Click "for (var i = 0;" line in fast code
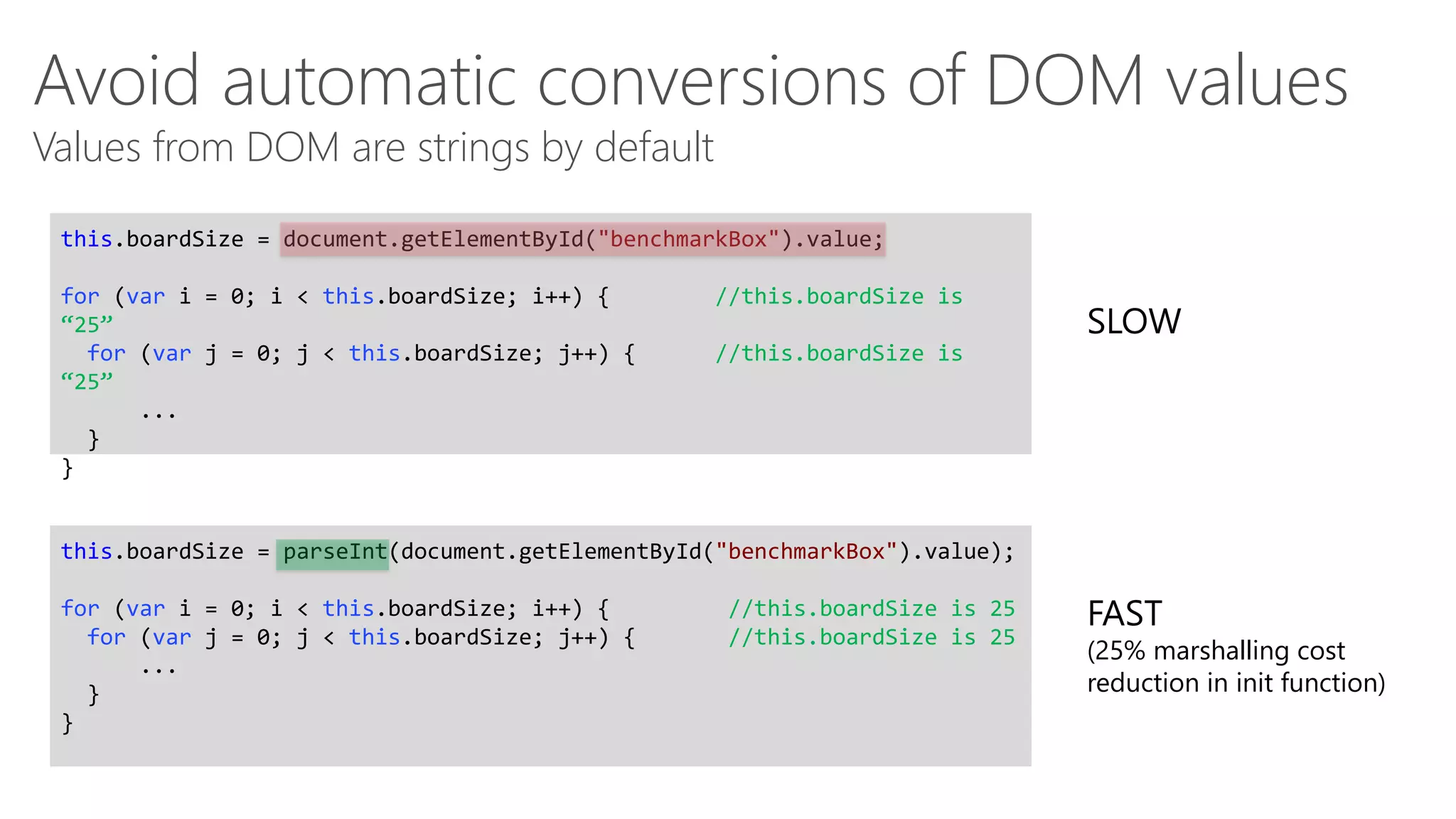Viewport: 1456px width, 819px height. click(335, 609)
